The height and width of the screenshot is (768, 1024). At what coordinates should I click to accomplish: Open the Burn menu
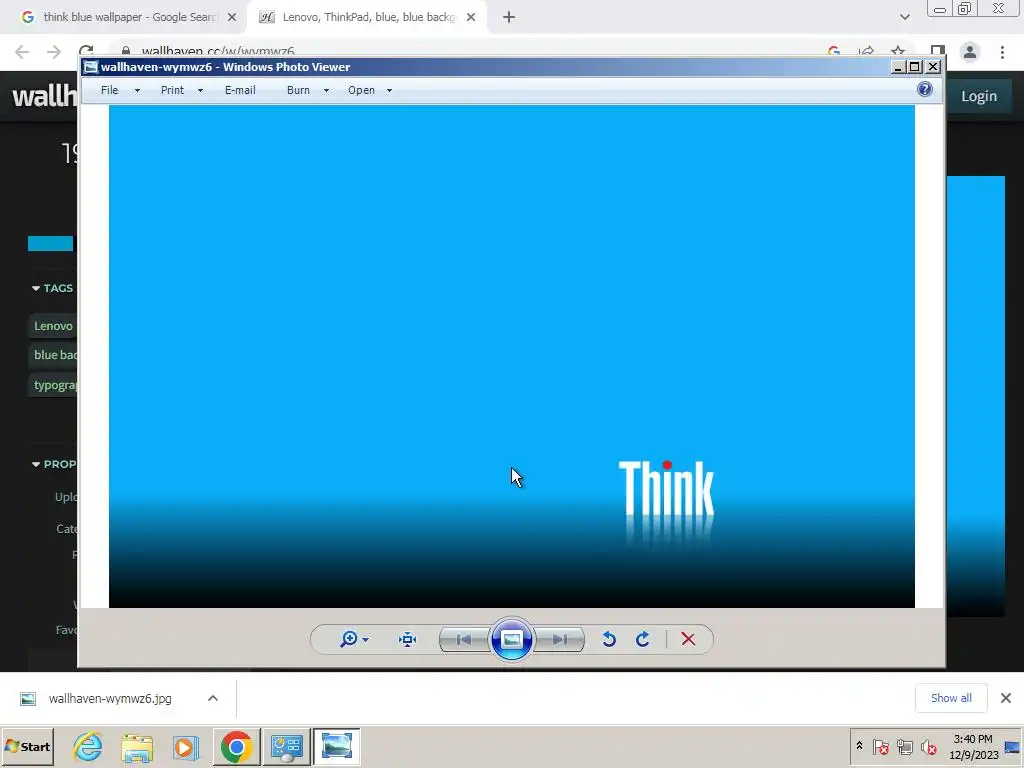(298, 90)
